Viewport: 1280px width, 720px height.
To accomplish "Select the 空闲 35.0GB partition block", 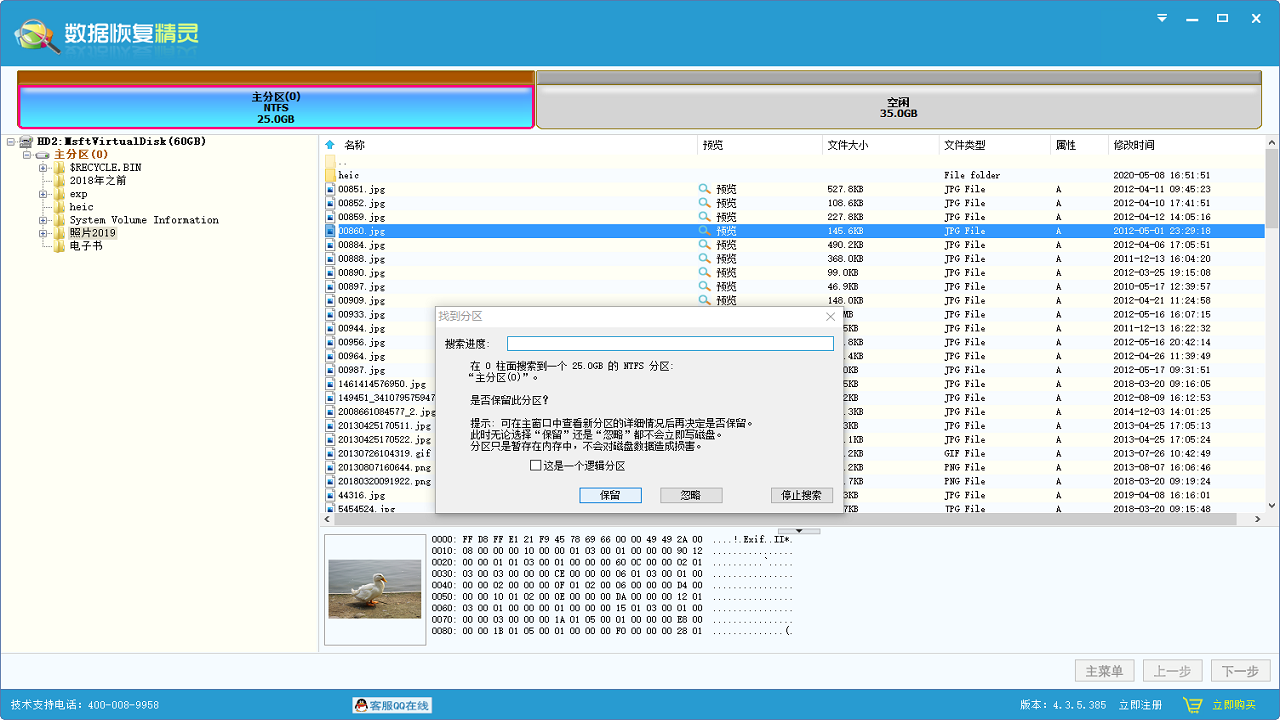I will [898, 107].
